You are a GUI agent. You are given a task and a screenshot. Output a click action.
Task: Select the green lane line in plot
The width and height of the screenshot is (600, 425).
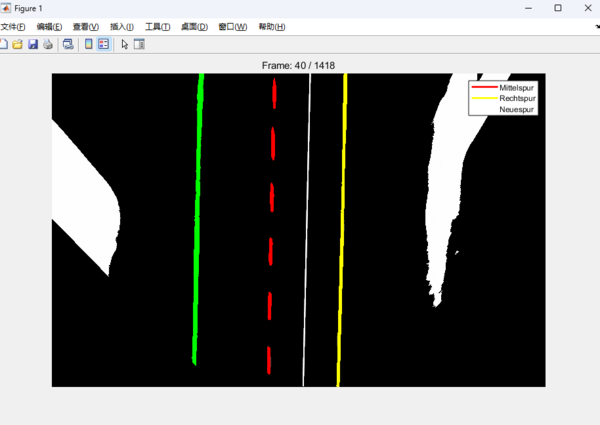click(x=198, y=220)
